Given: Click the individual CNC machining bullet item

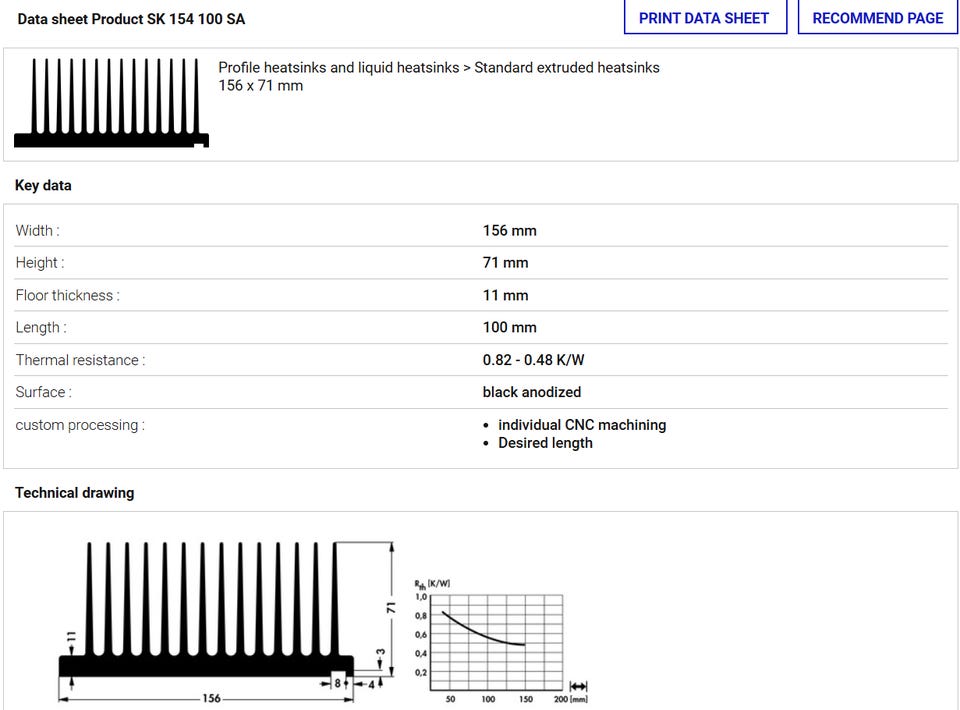Looking at the screenshot, I should tap(581, 425).
